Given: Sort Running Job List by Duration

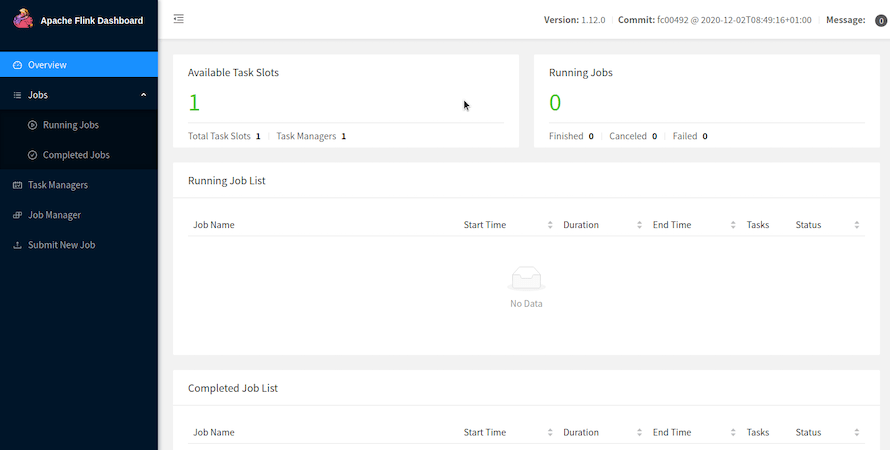Looking at the screenshot, I should (x=640, y=225).
